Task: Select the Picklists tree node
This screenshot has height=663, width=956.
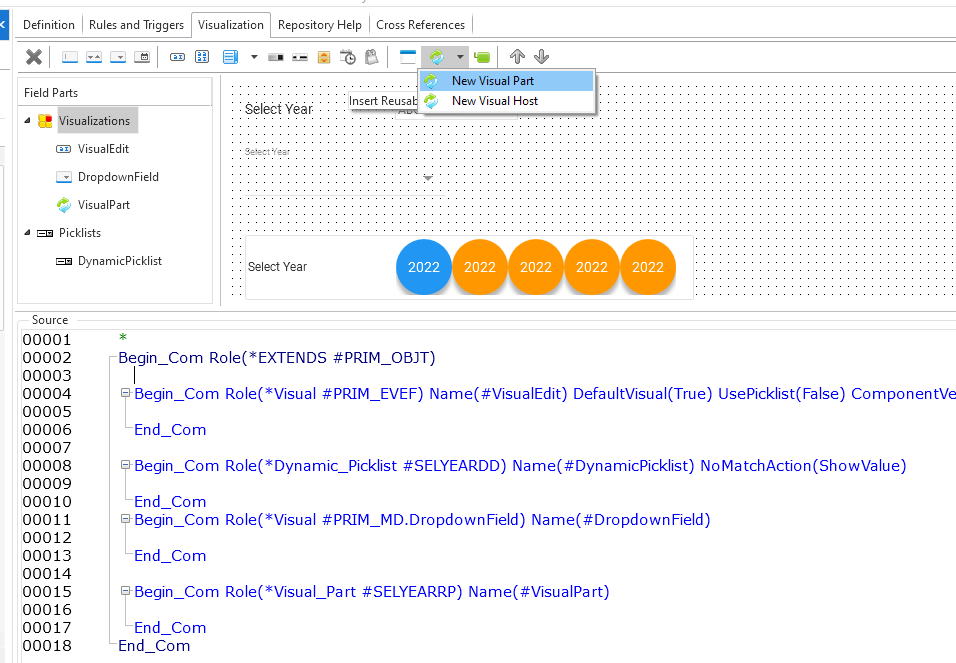Action: click(x=80, y=233)
